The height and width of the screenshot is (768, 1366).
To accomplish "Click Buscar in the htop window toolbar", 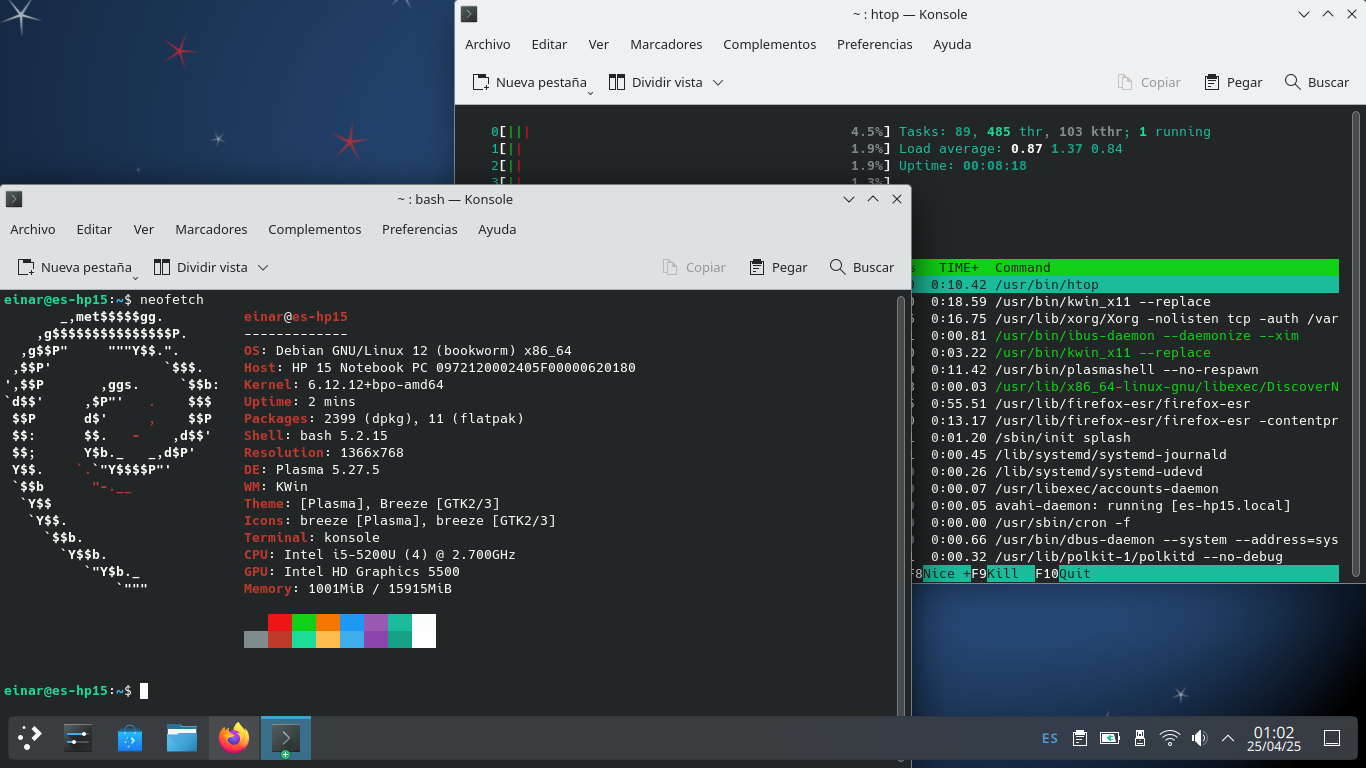I will (x=1317, y=82).
